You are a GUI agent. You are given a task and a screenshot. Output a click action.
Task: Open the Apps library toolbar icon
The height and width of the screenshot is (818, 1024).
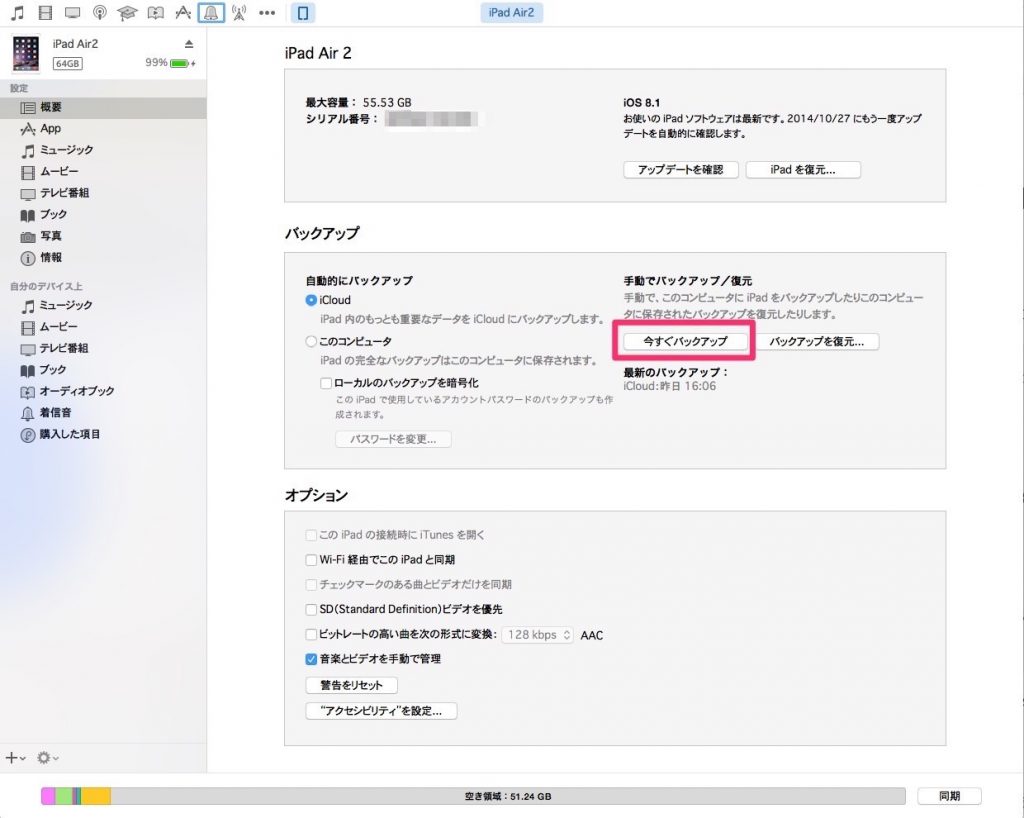point(184,12)
